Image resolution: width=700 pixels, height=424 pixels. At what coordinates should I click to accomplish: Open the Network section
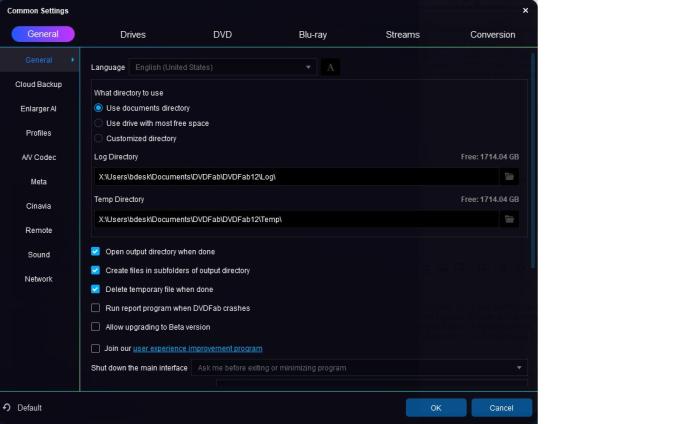(39, 279)
